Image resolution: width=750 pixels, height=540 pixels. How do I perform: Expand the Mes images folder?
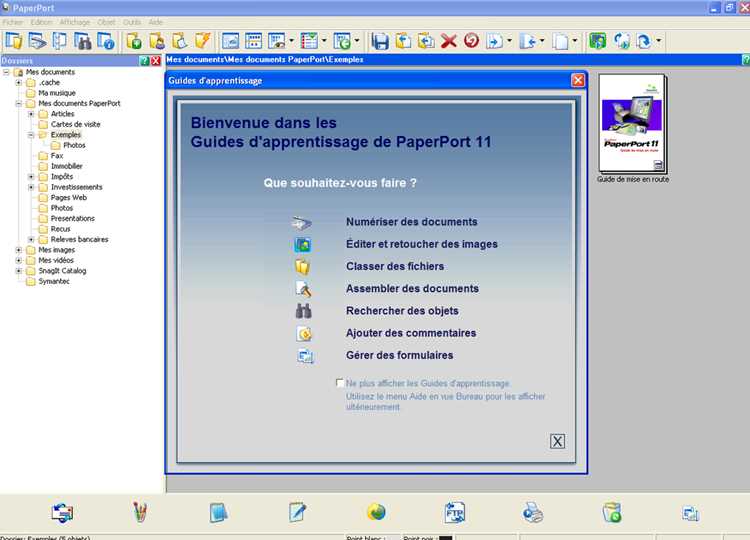(x=19, y=250)
